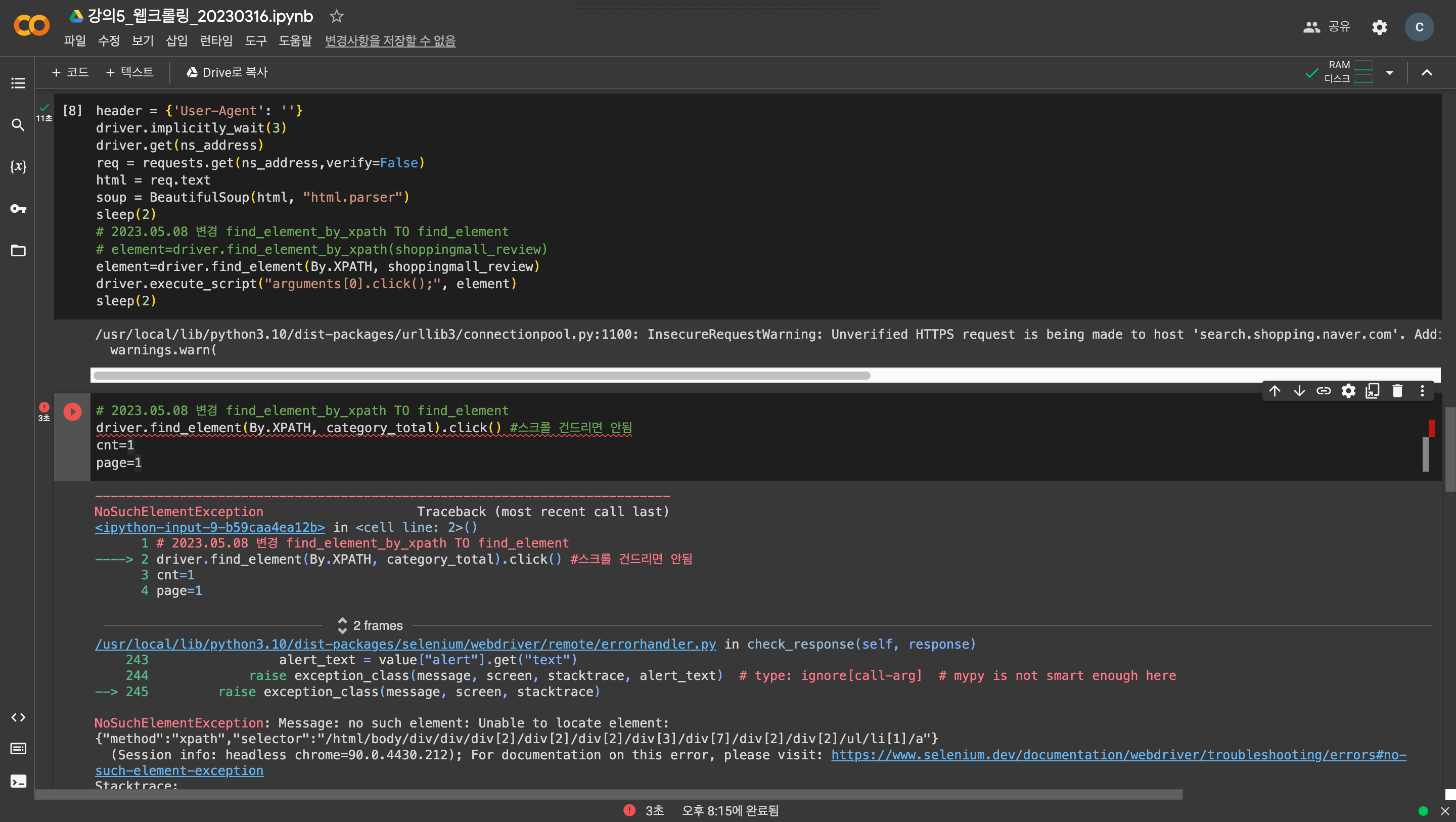This screenshot has height=822, width=1456.
Task: Open the 파일 menu
Action: 75,41
